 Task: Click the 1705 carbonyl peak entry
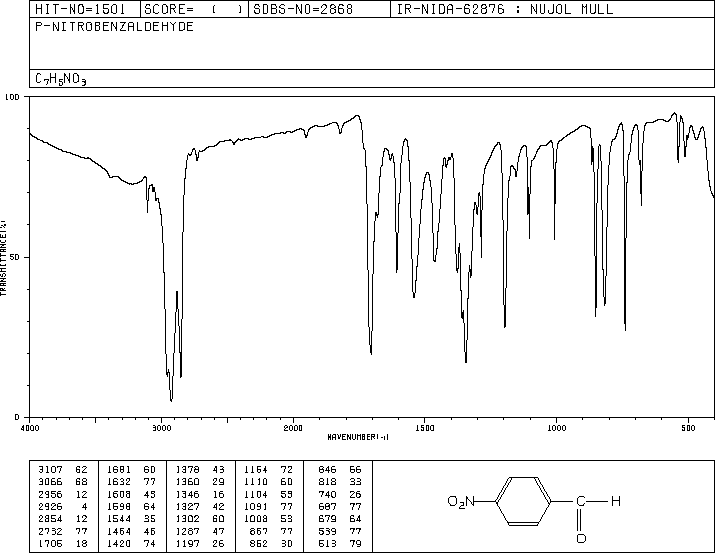[63, 543]
